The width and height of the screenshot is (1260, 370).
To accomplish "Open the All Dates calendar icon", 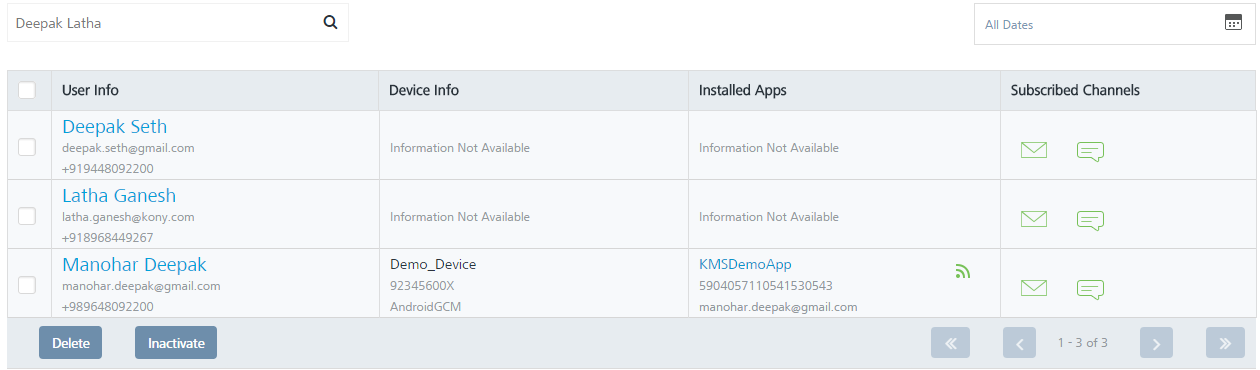I will [x=1233, y=23].
